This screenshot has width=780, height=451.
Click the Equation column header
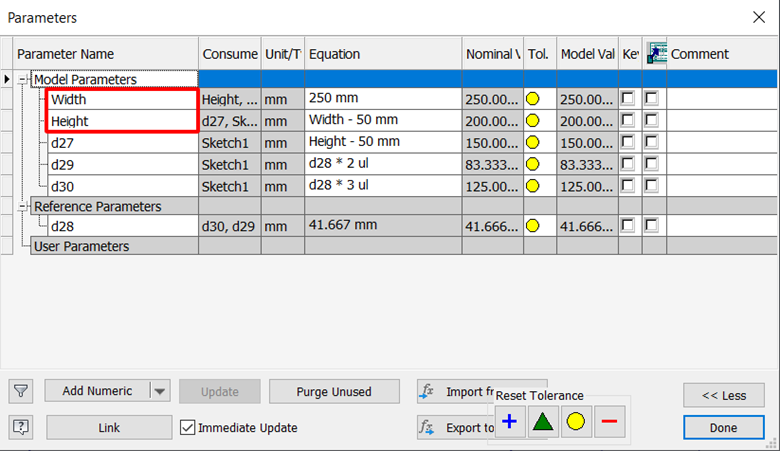(x=383, y=54)
